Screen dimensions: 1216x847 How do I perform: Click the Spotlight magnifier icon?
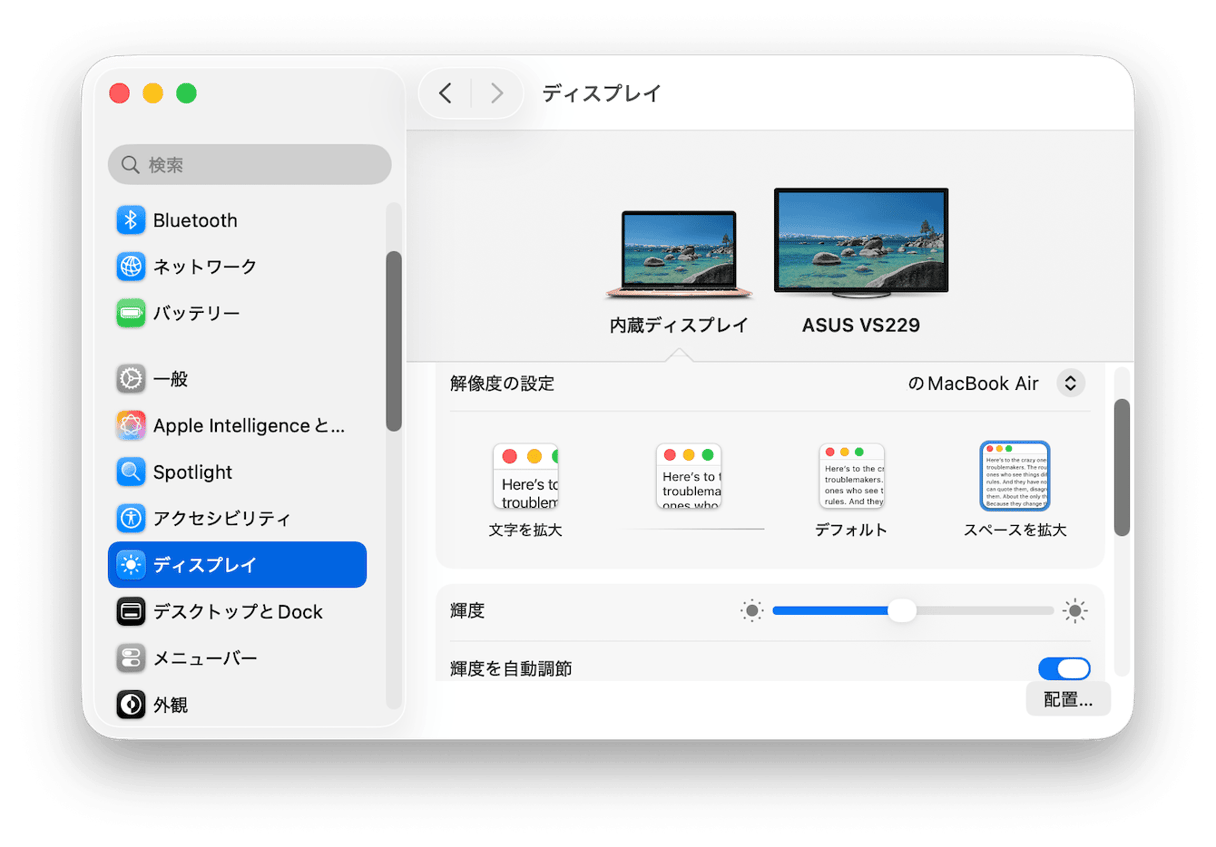131,472
